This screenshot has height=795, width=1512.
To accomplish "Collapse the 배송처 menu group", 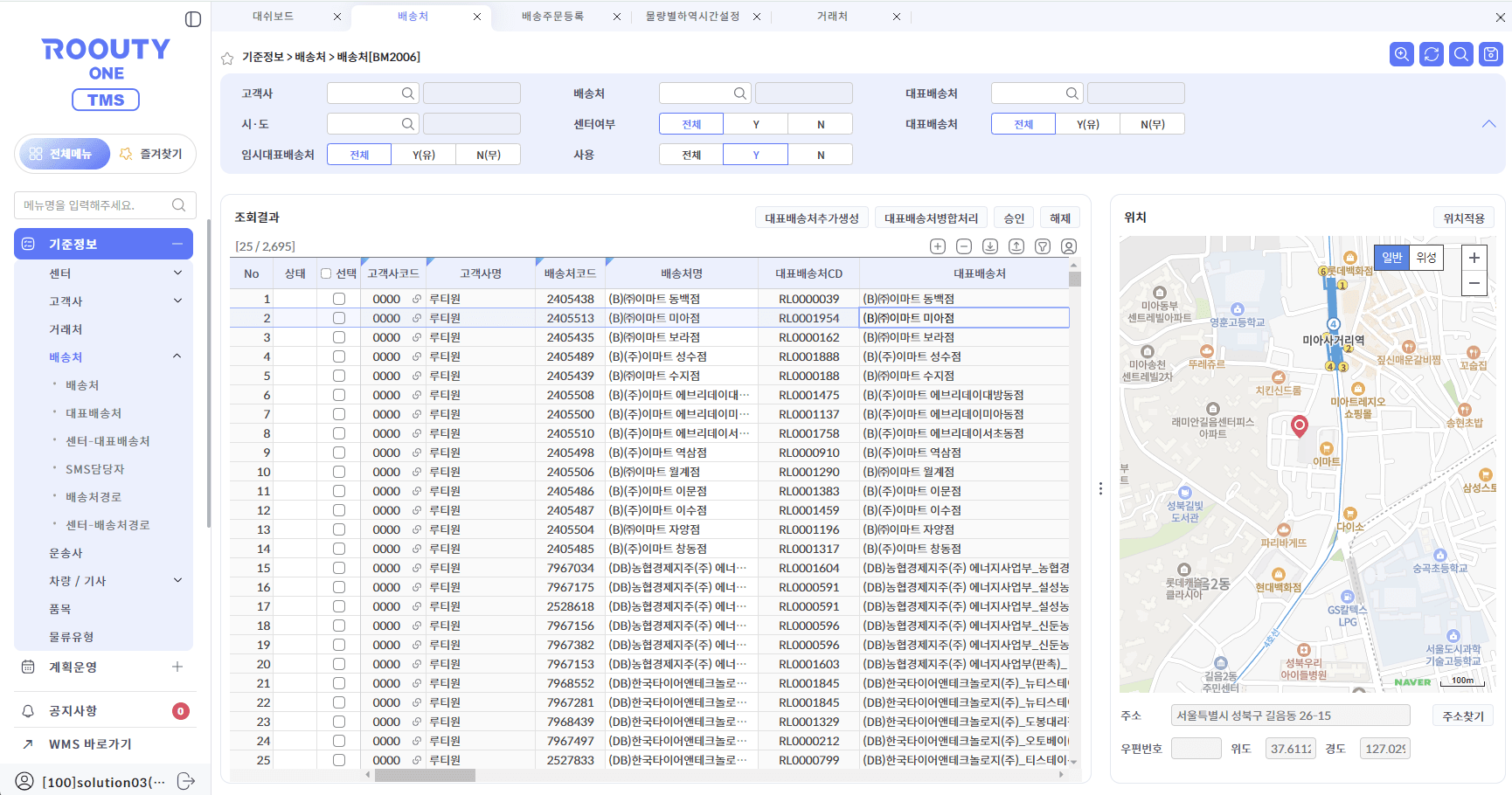I will pos(177,356).
